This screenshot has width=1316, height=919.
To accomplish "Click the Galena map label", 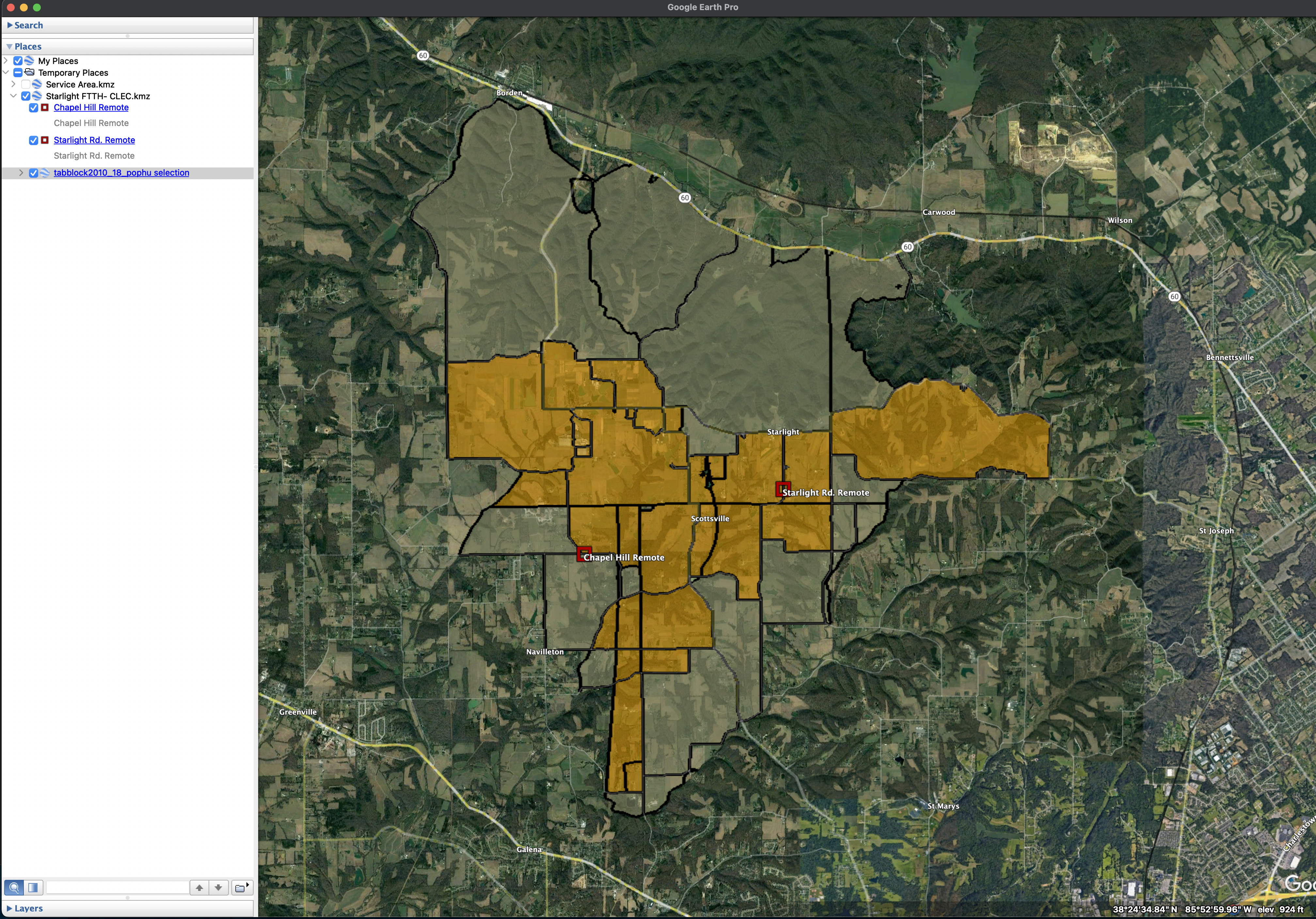I will click(529, 850).
